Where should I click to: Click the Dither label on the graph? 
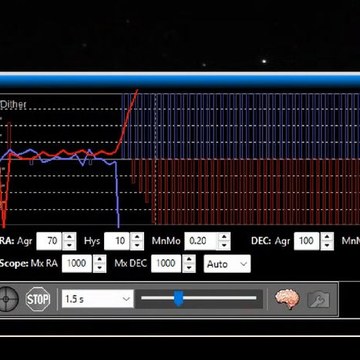click(x=13, y=105)
